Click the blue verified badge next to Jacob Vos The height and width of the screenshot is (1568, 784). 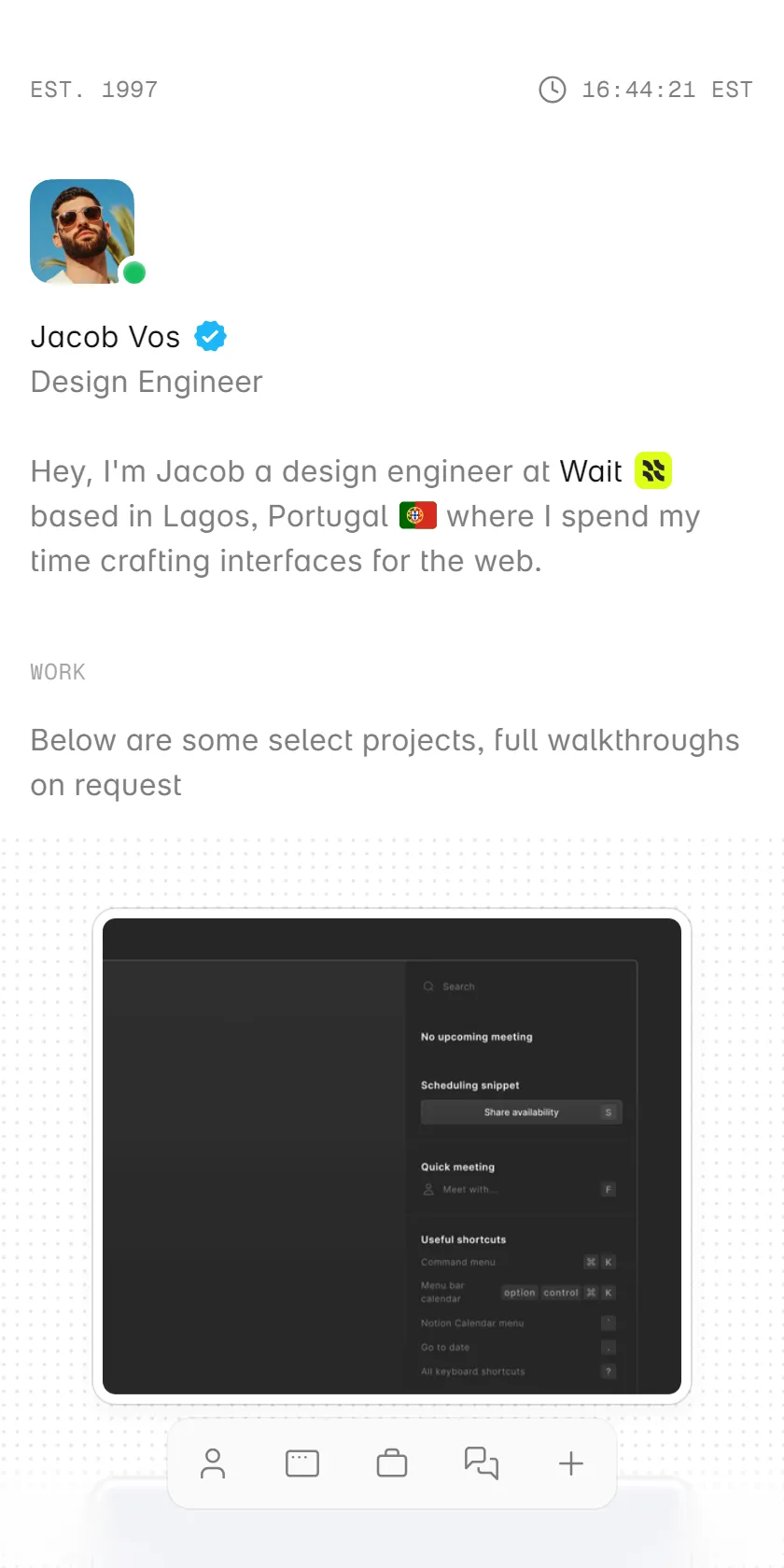[x=210, y=336]
